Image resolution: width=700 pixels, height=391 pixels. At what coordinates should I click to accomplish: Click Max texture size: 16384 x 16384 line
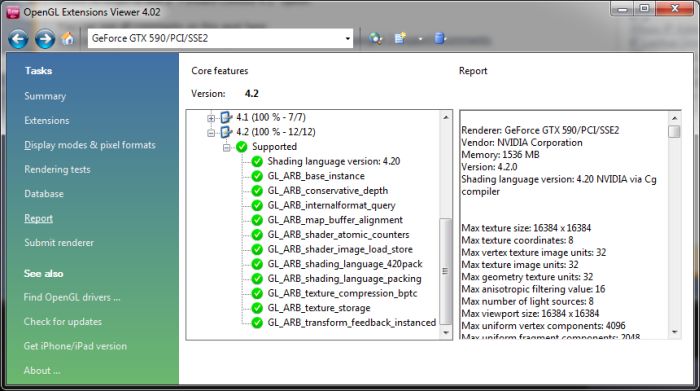tap(526, 228)
